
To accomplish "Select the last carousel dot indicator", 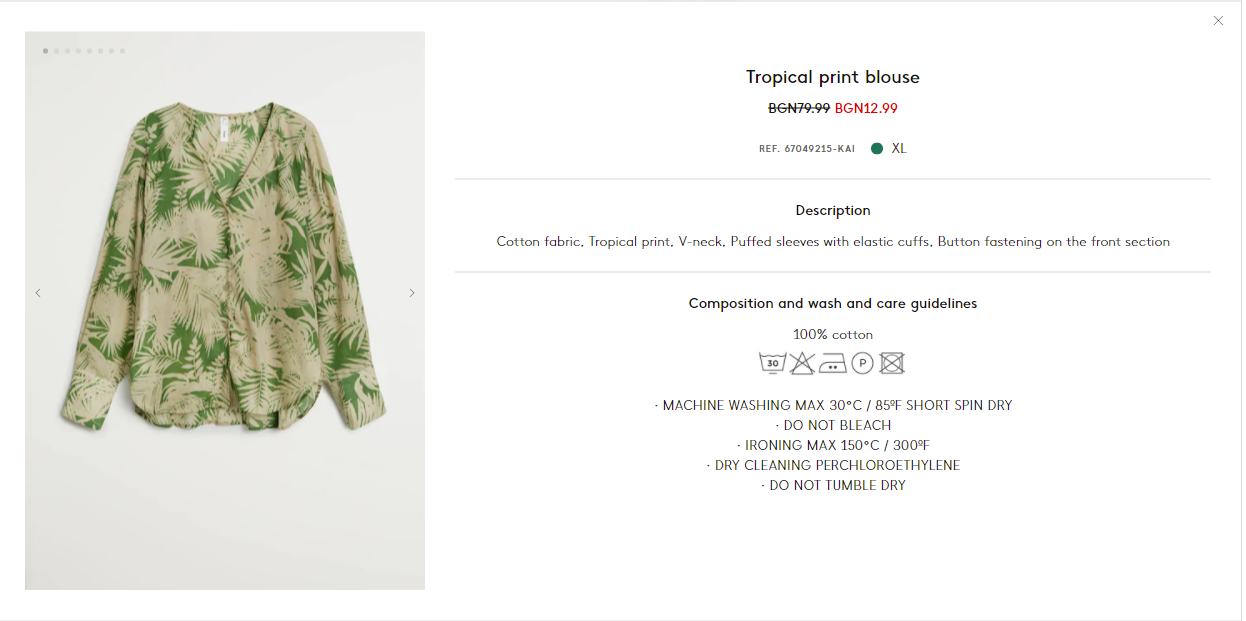I will click(x=122, y=50).
